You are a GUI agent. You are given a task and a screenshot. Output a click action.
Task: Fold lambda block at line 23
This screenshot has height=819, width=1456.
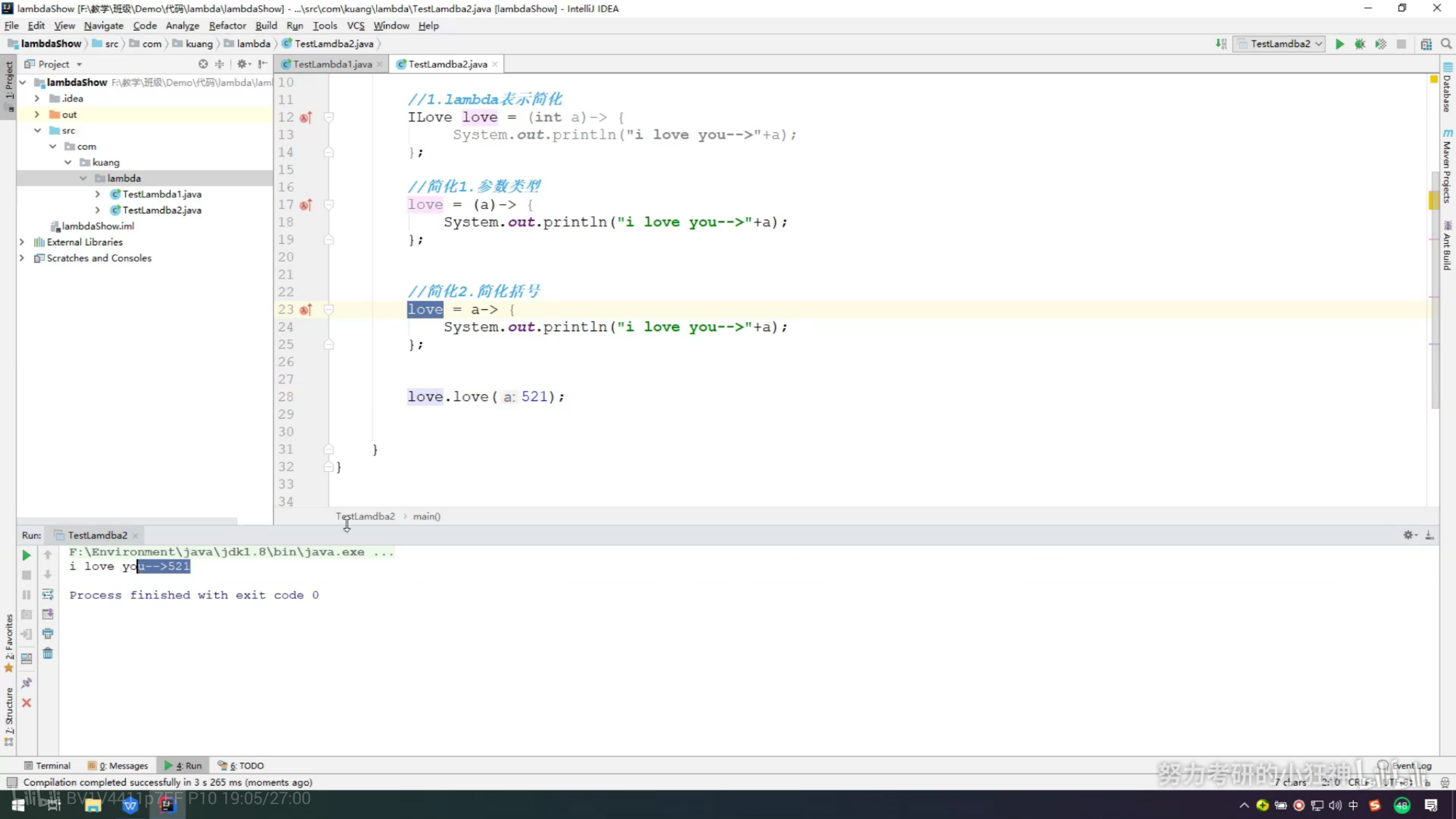tap(328, 310)
